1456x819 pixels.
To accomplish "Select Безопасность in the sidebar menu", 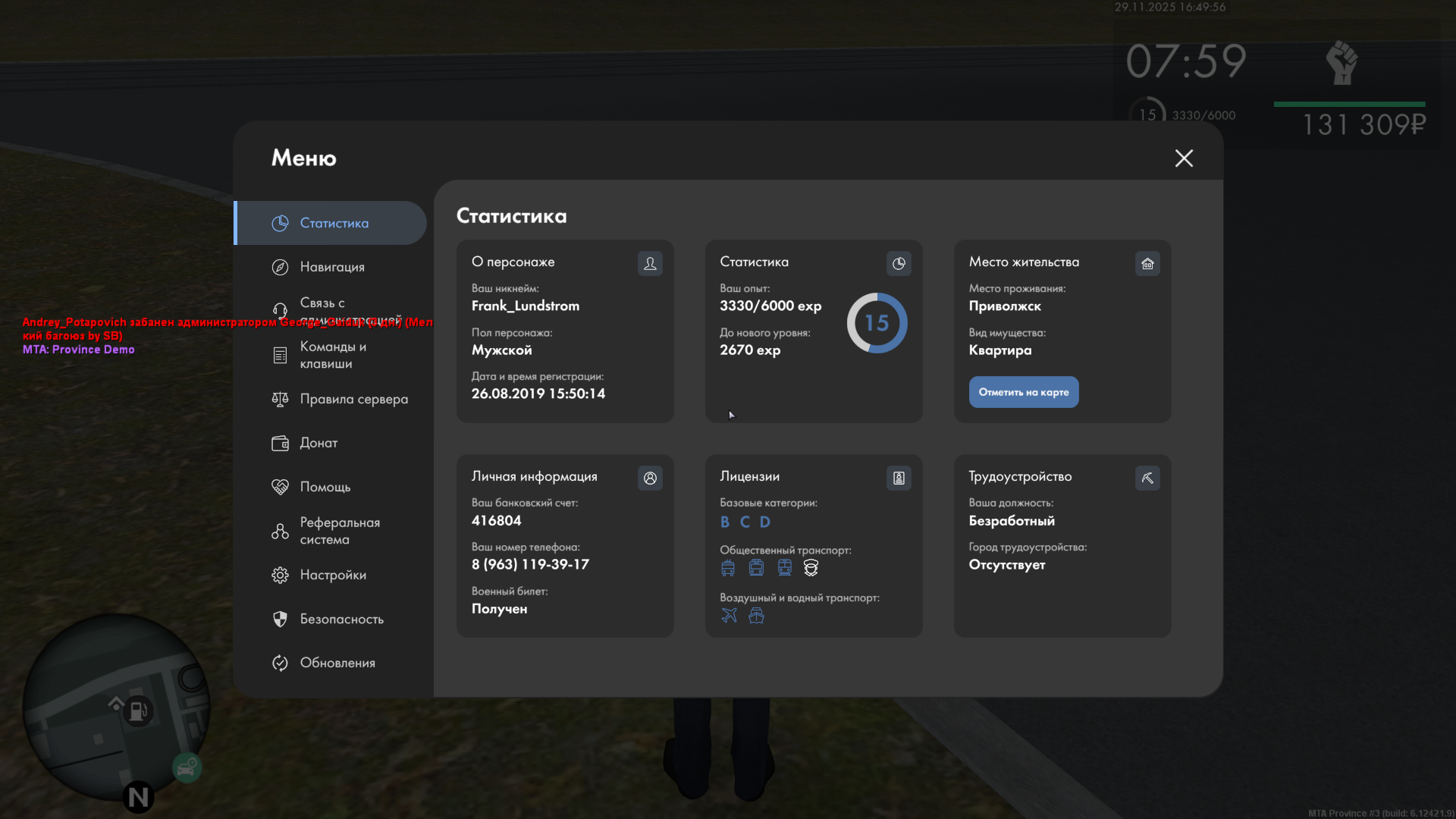I will coord(340,619).
